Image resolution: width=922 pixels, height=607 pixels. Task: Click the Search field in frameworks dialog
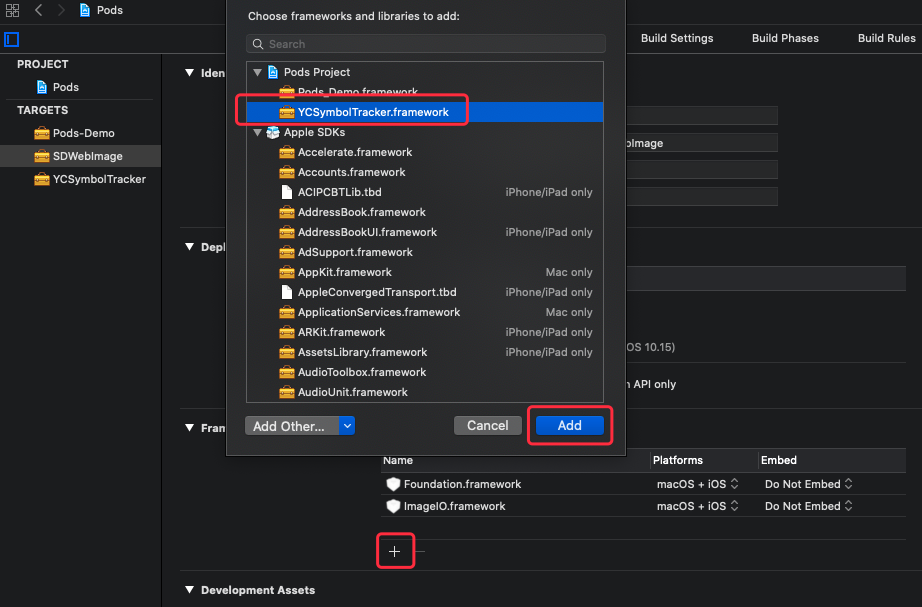click(426, 44)
